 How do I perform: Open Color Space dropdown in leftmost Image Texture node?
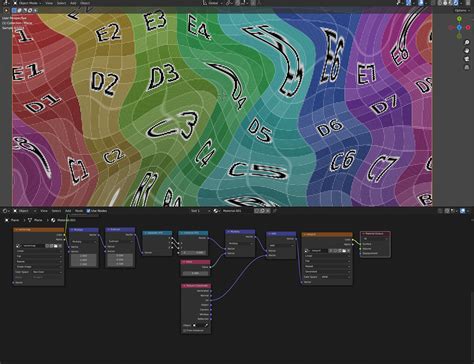point(47,272)
